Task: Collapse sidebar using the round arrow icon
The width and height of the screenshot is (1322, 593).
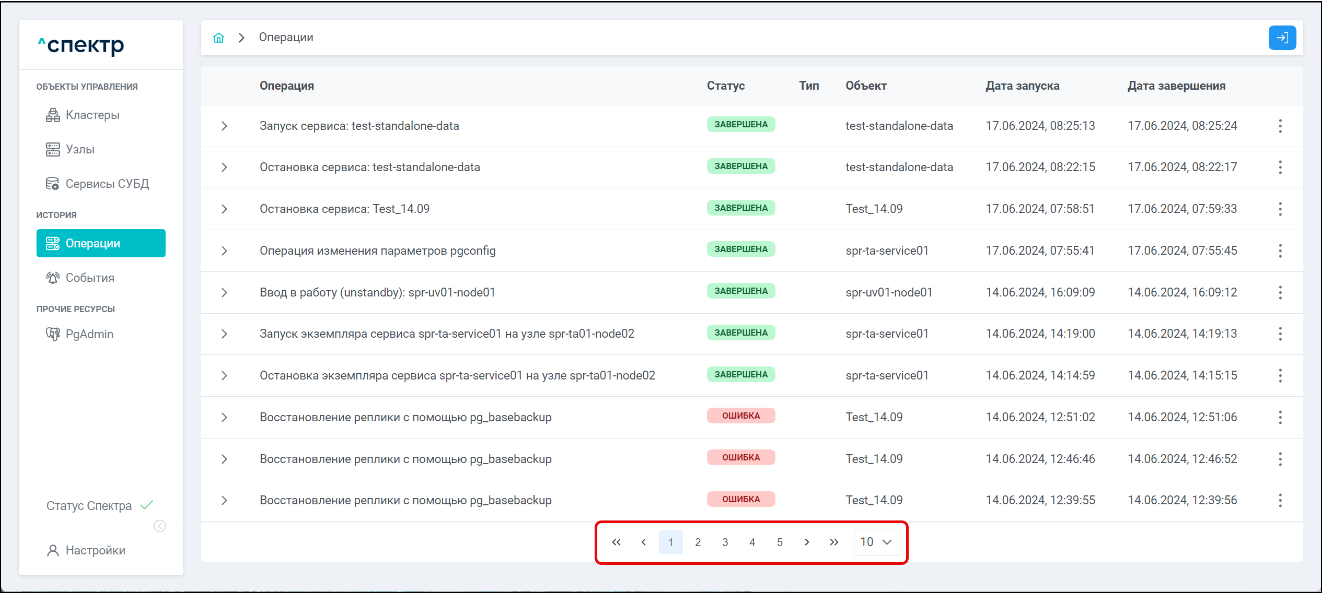Action: click(x=160, y=527)
